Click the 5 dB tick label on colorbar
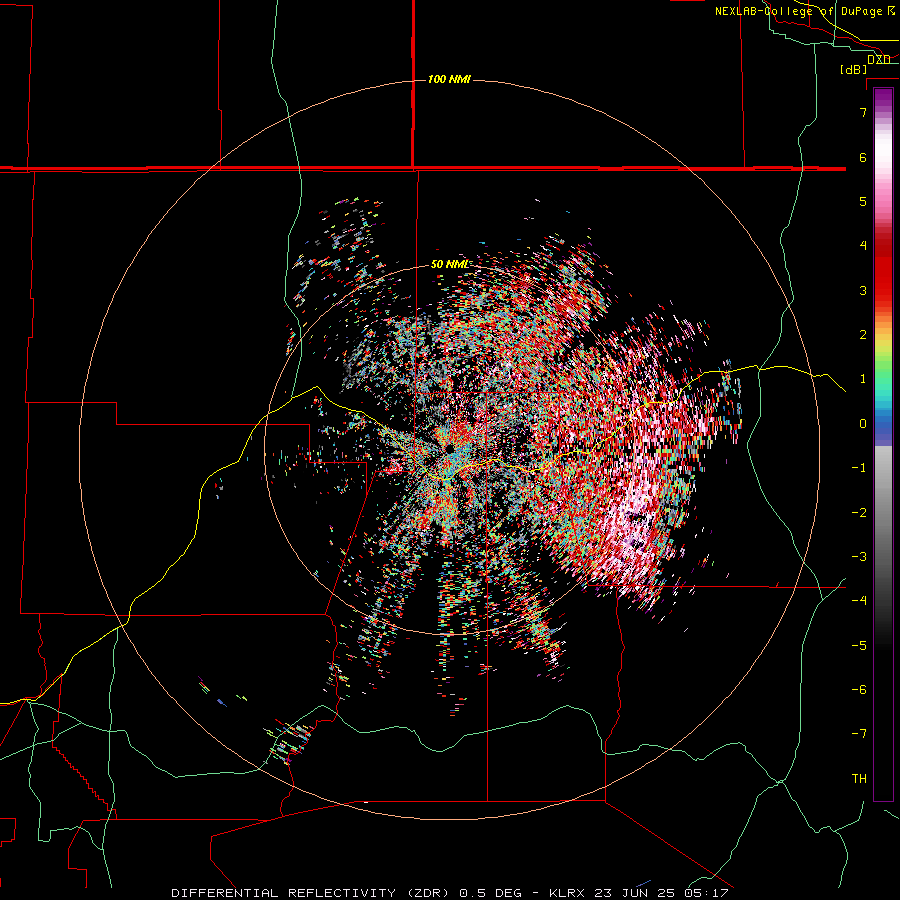This screenshot has height=900, width=900. [x=863, y=201]
